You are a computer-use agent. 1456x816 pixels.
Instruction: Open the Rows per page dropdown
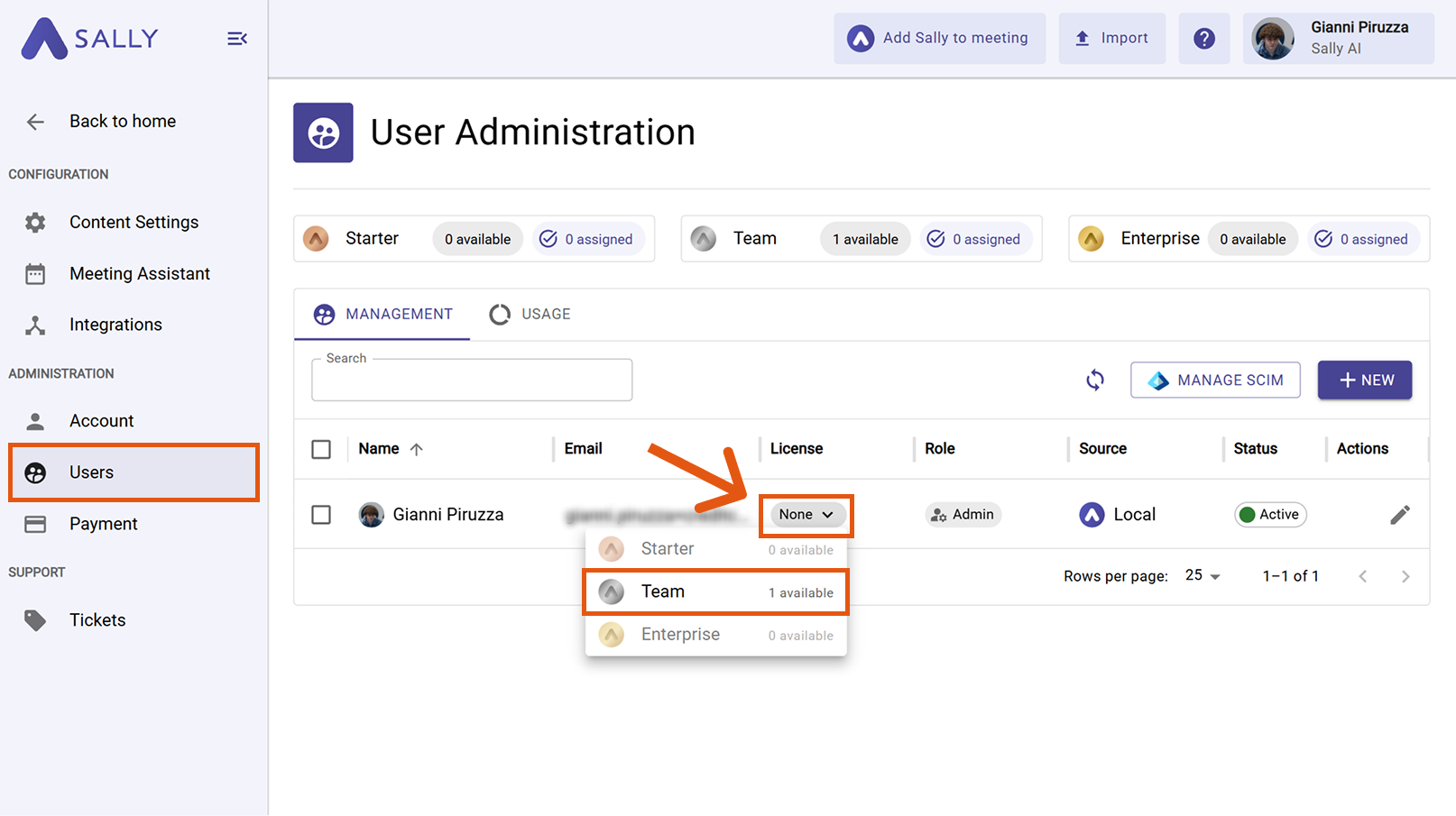[x=1201, y=575]
